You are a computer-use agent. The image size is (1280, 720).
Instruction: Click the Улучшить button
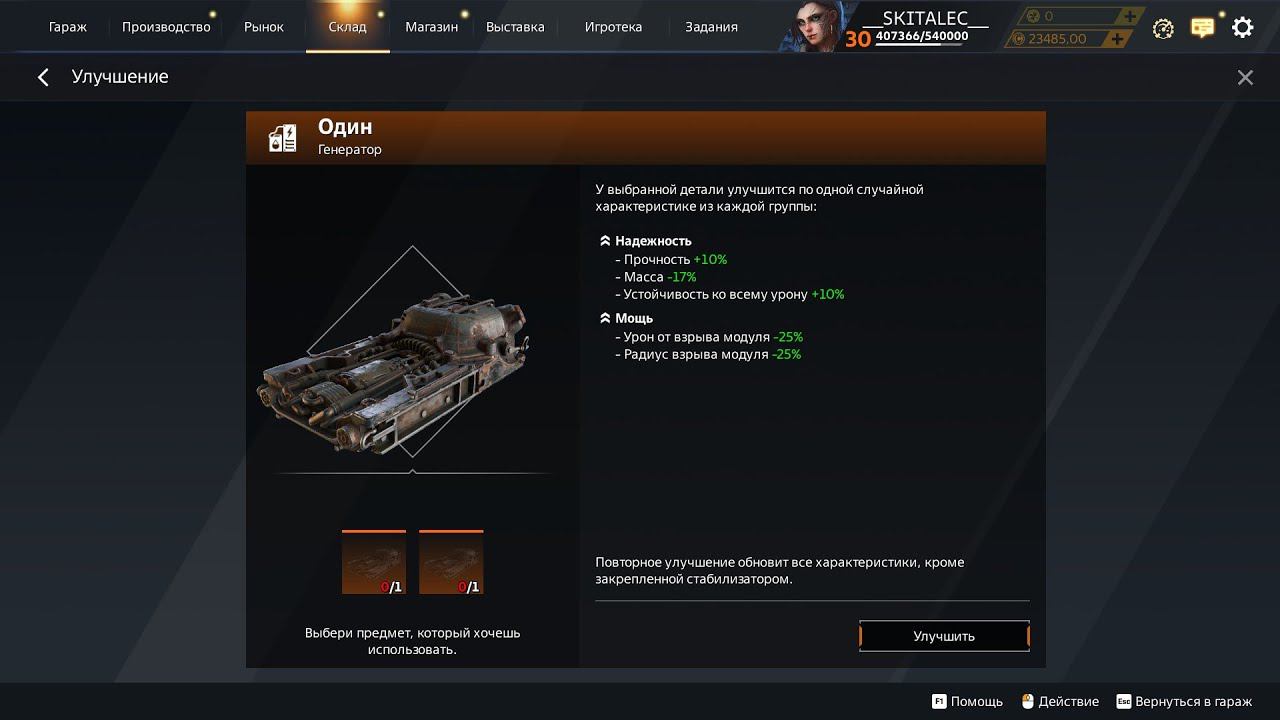[944, 636]
